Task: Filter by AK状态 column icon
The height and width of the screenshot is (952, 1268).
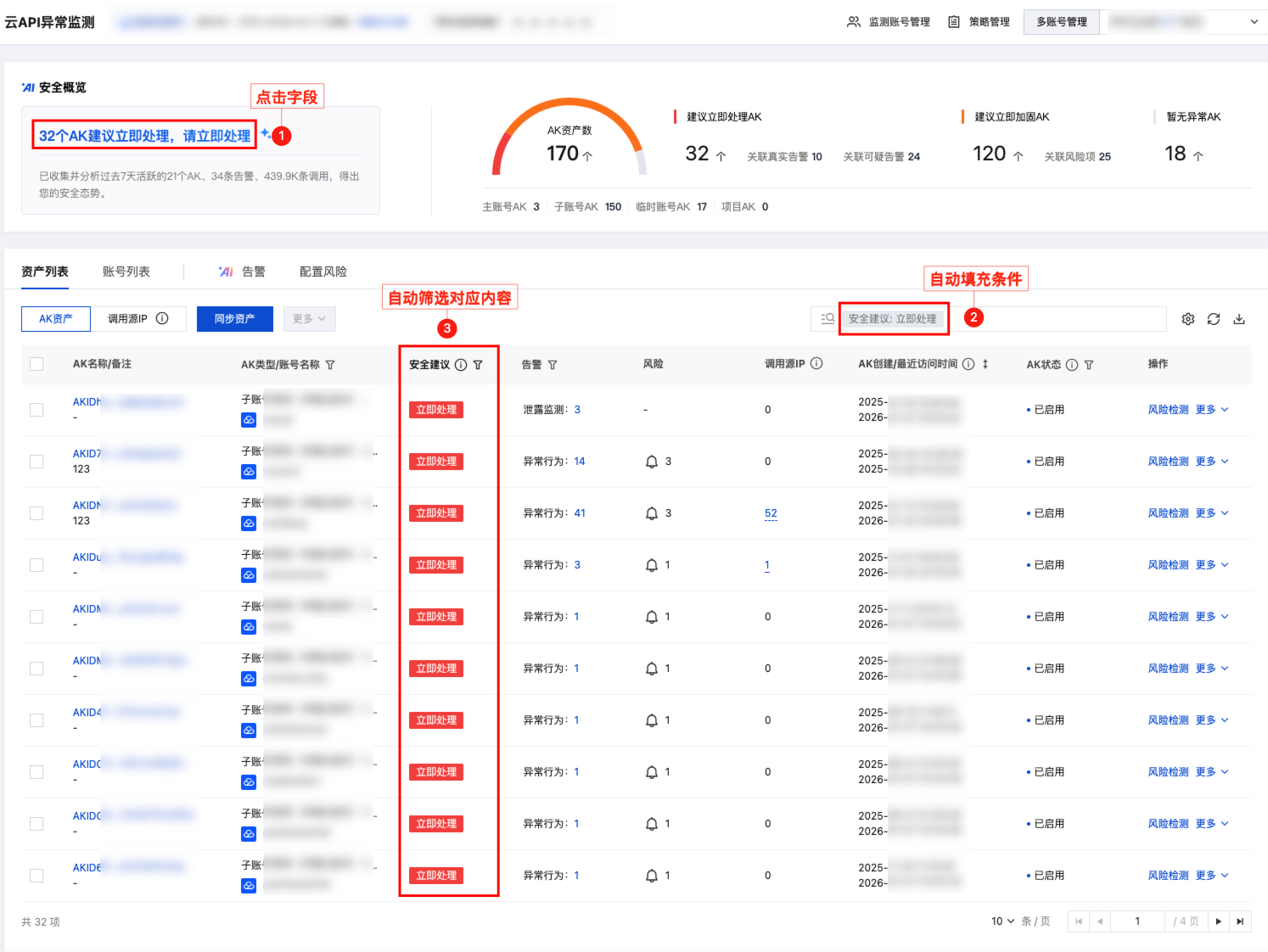Action: pos(1089,365)
